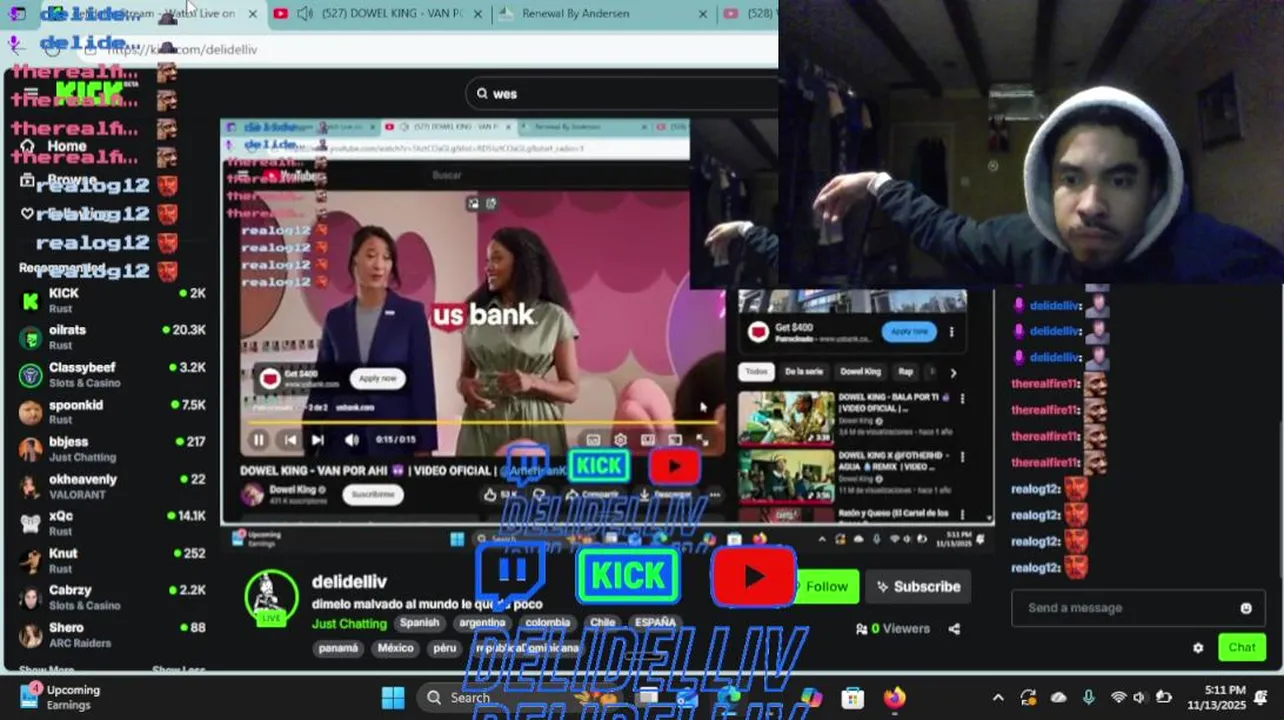The width and height of the screenshot is (1284, 720).
Task: Open Shero ARC Raiders stream
Action: click(x=112, y=635)
